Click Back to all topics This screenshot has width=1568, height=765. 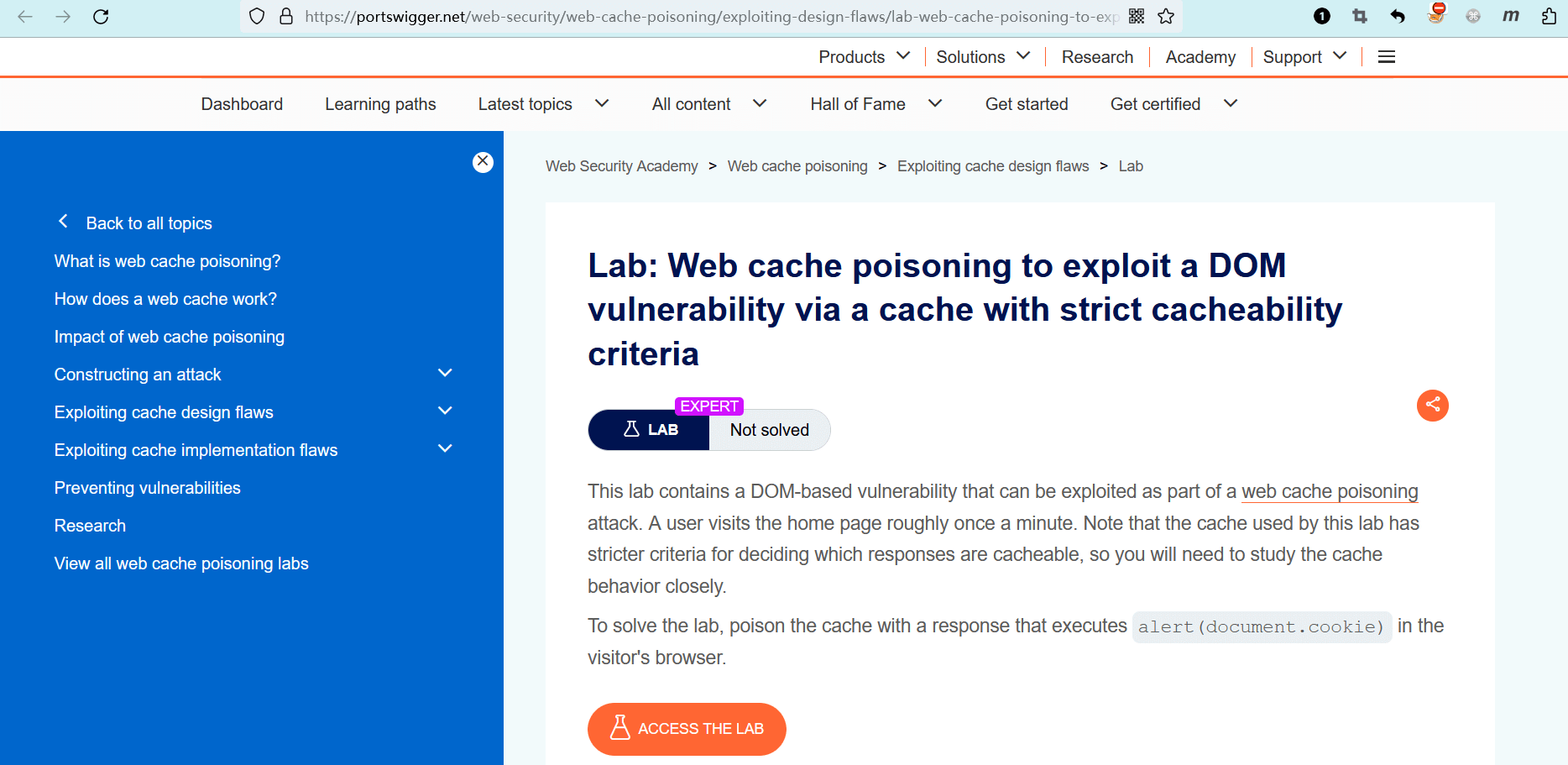click(x=149, y=223)
